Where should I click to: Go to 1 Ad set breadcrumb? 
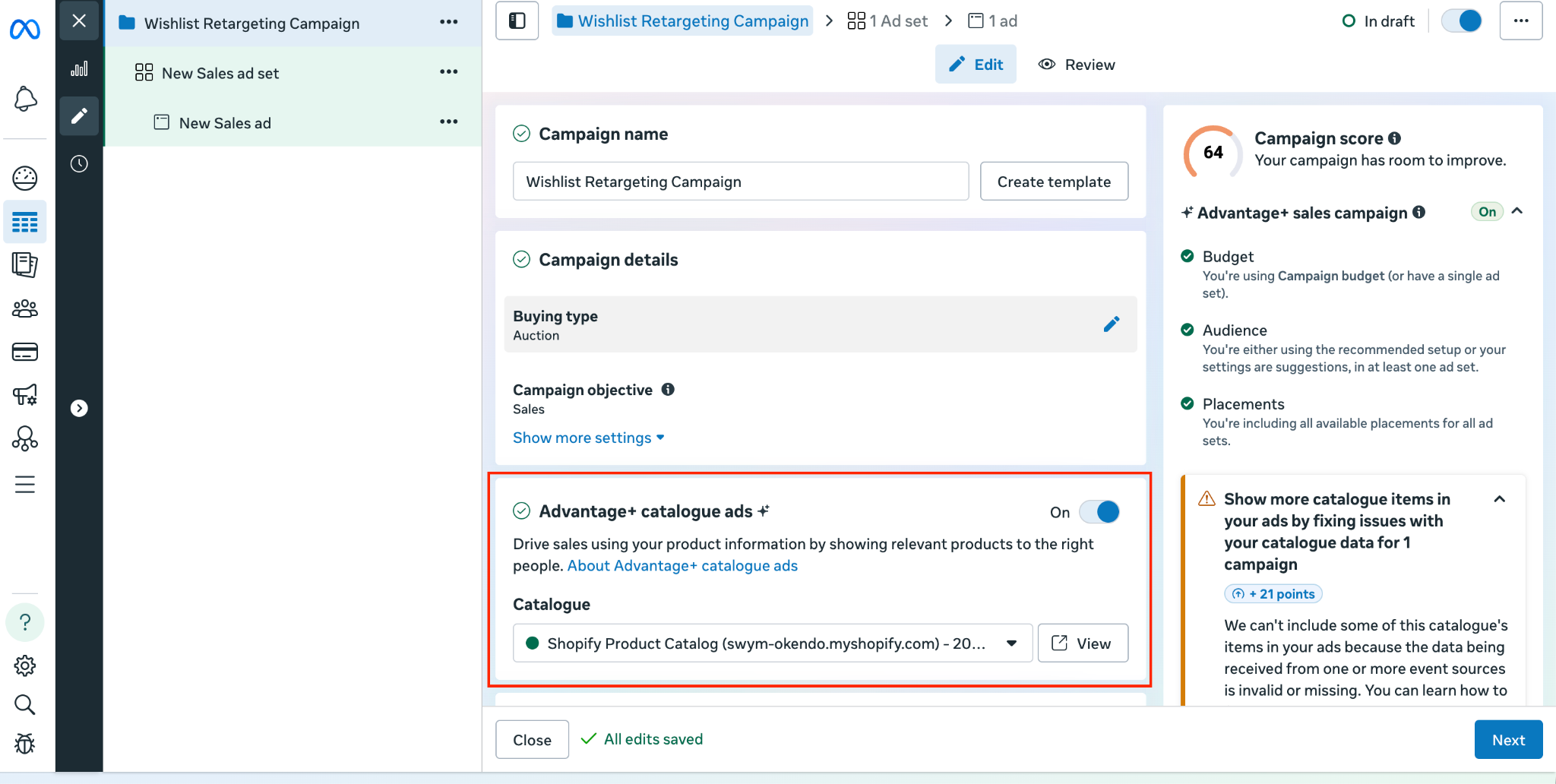coord(887,21)
